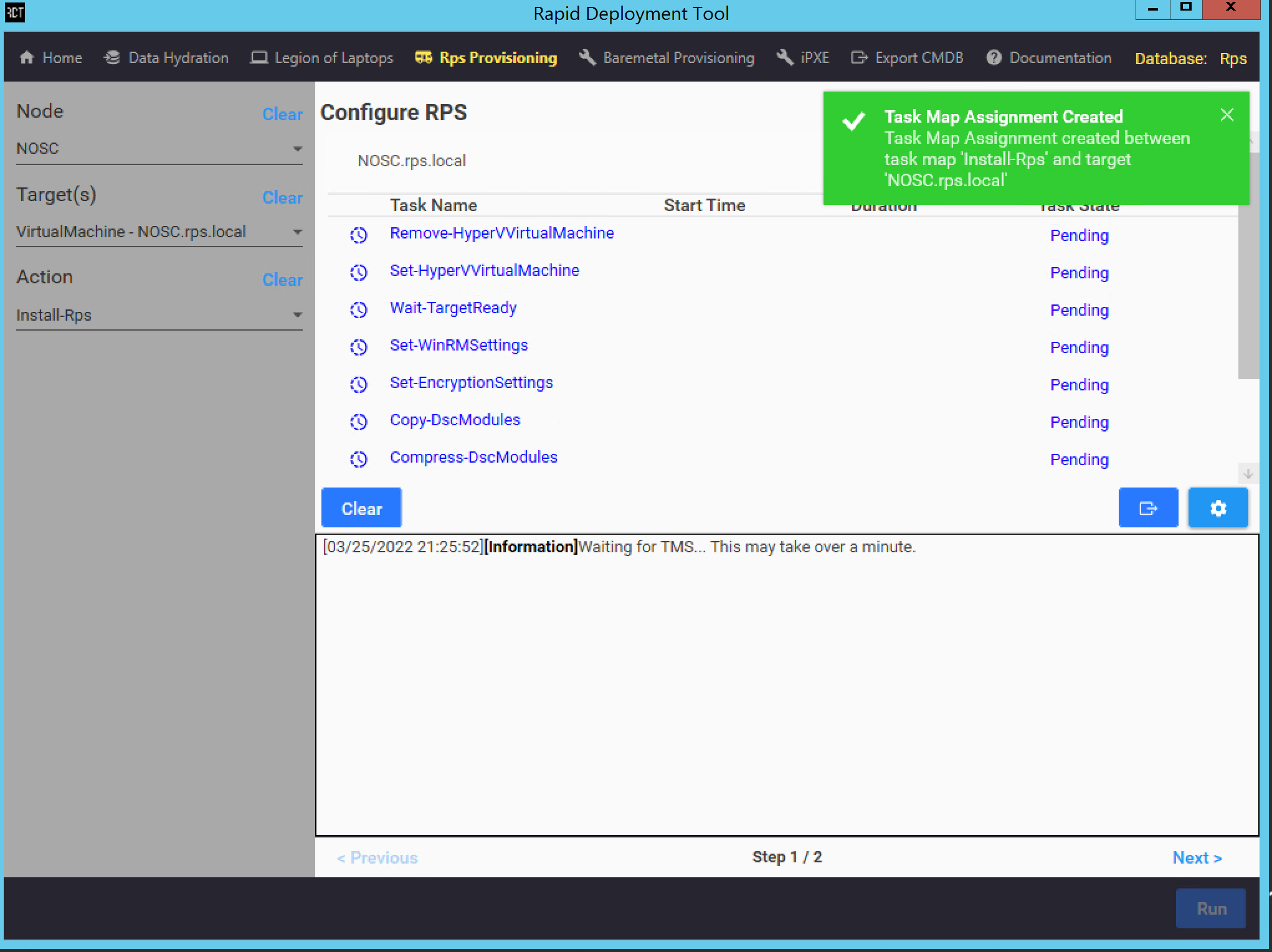
Task: Click the Rps Provisioning truck icon
Action: click(424, 58)
